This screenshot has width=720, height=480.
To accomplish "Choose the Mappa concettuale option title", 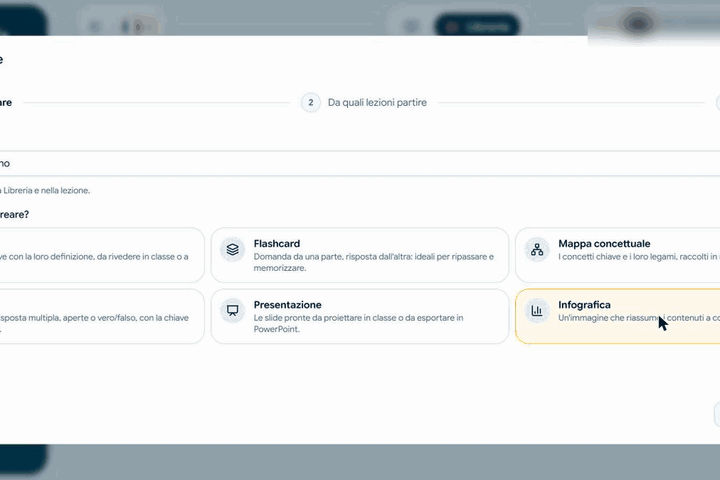I will coord(604,243).
